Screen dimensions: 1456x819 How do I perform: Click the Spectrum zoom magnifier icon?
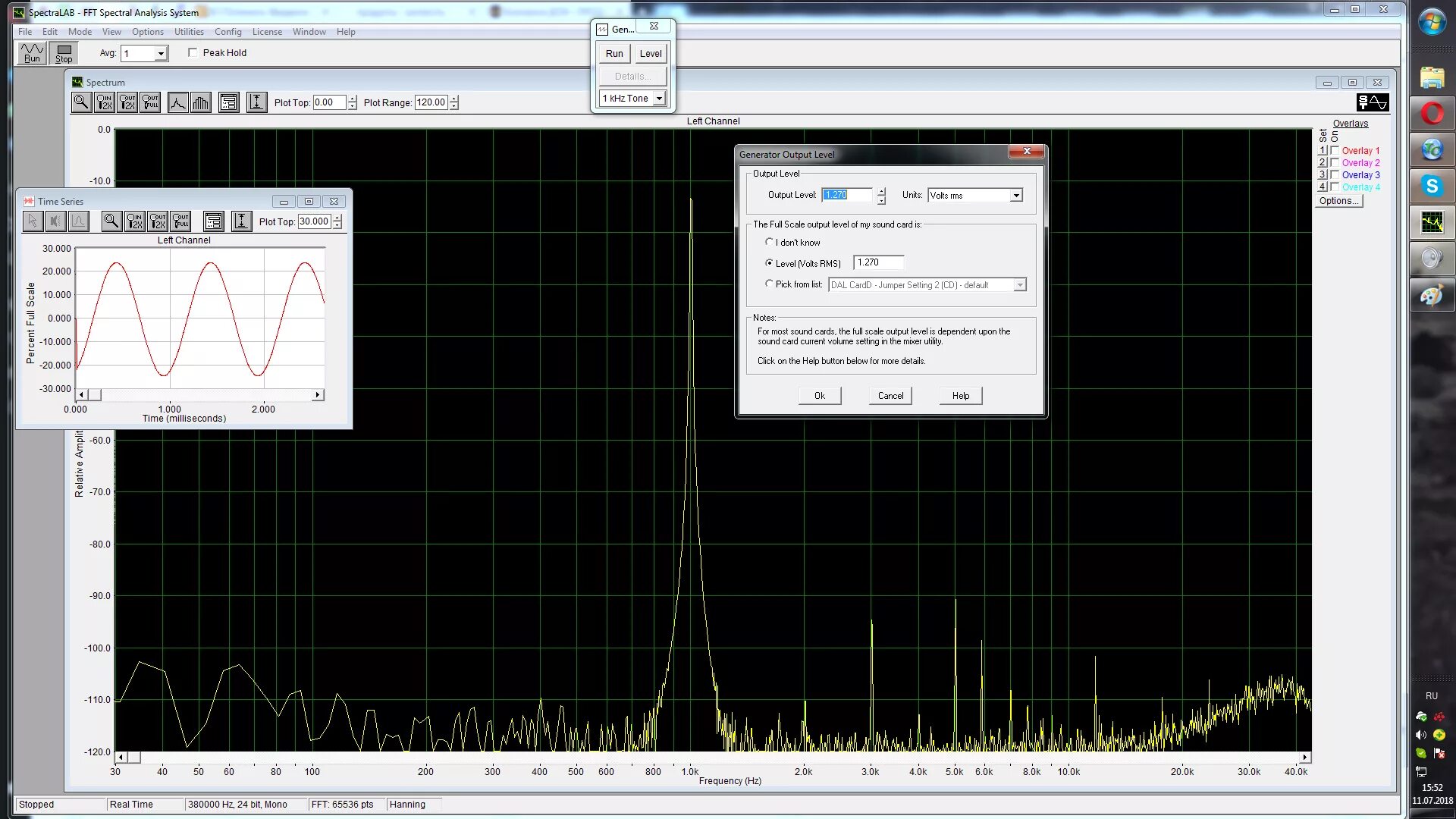point(81,102)
